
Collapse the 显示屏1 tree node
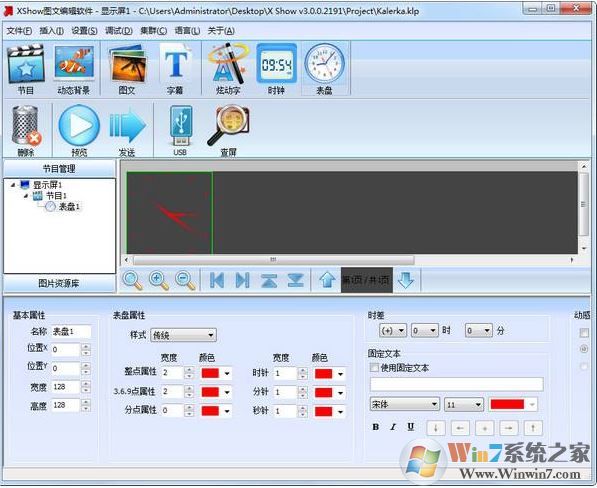[x=13, y=185]
